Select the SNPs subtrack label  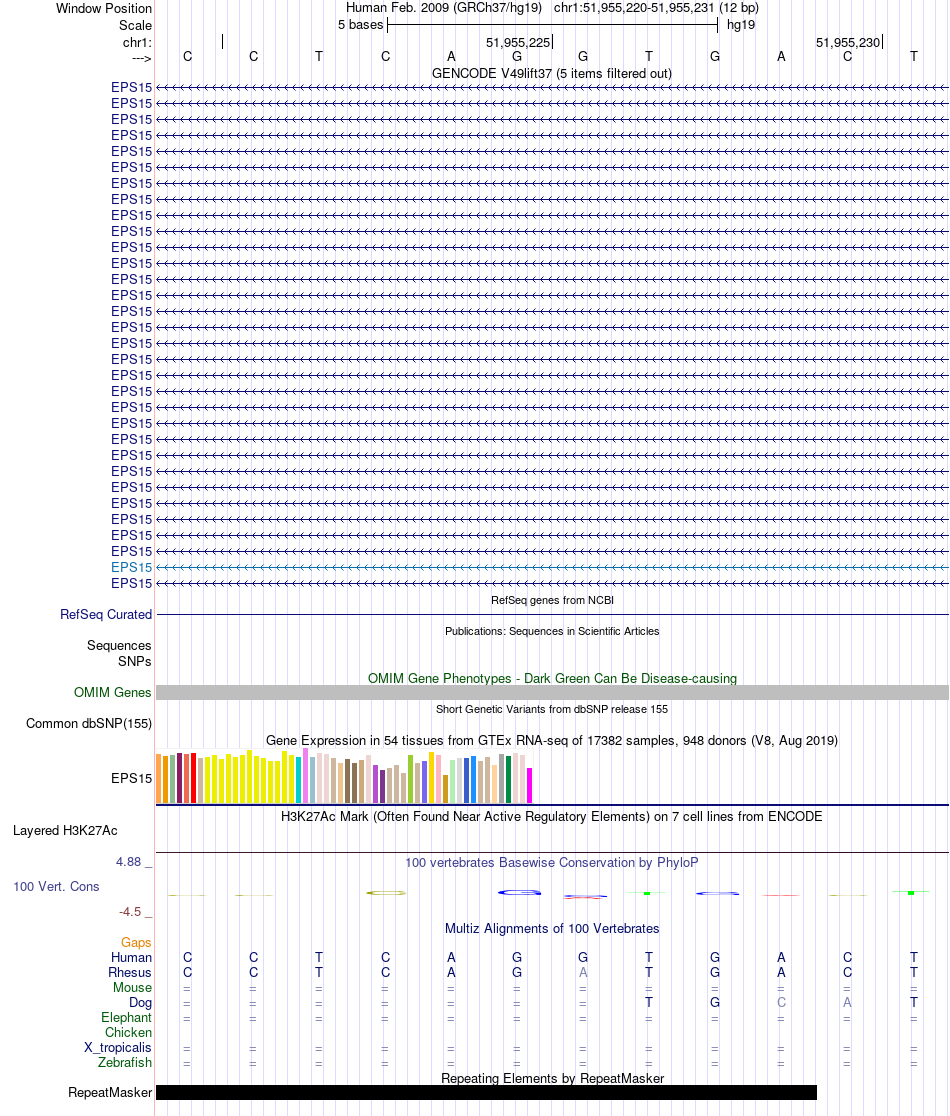point(134,661)
